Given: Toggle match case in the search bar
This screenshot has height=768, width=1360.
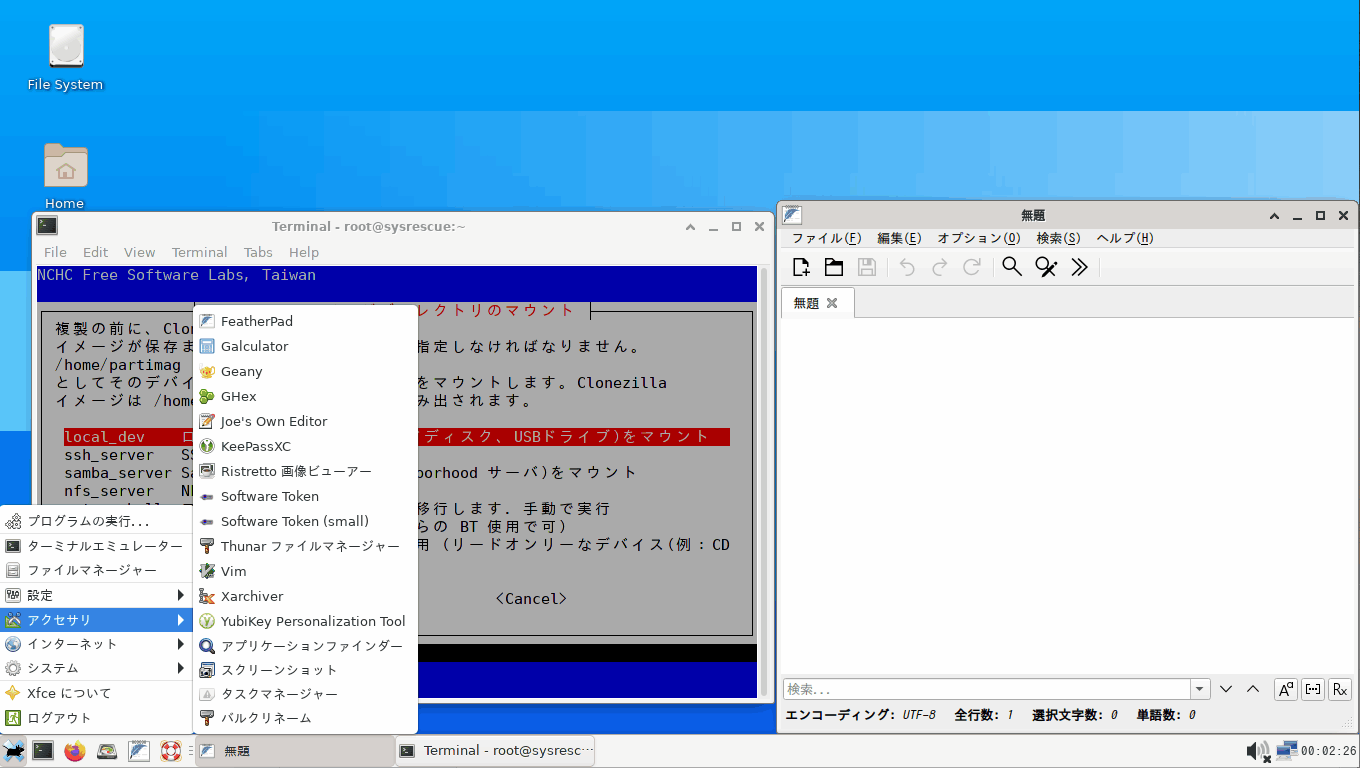Looking at the screenshot, I should coord(1285,689).
